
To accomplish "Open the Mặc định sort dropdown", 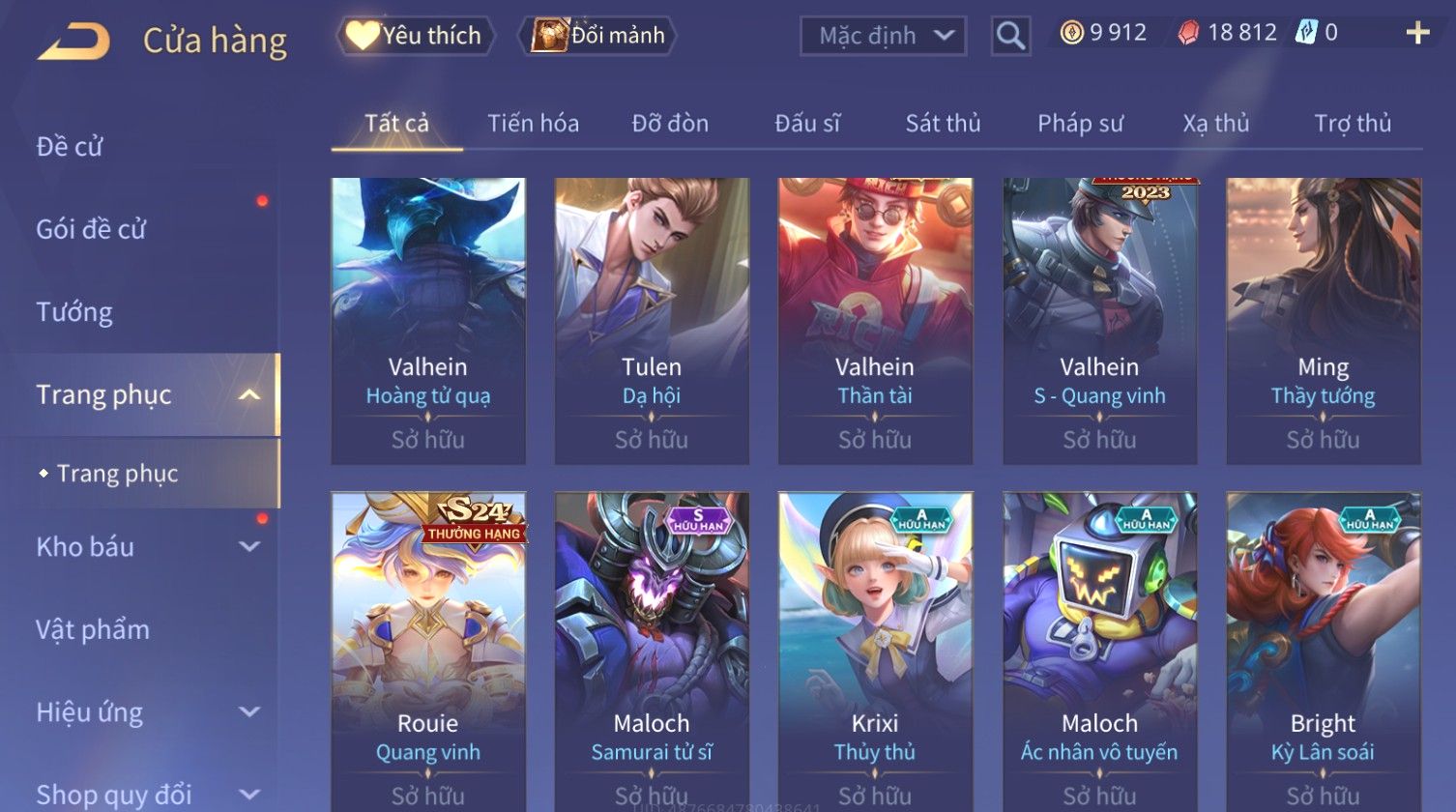I will click(x=883, y=36).
